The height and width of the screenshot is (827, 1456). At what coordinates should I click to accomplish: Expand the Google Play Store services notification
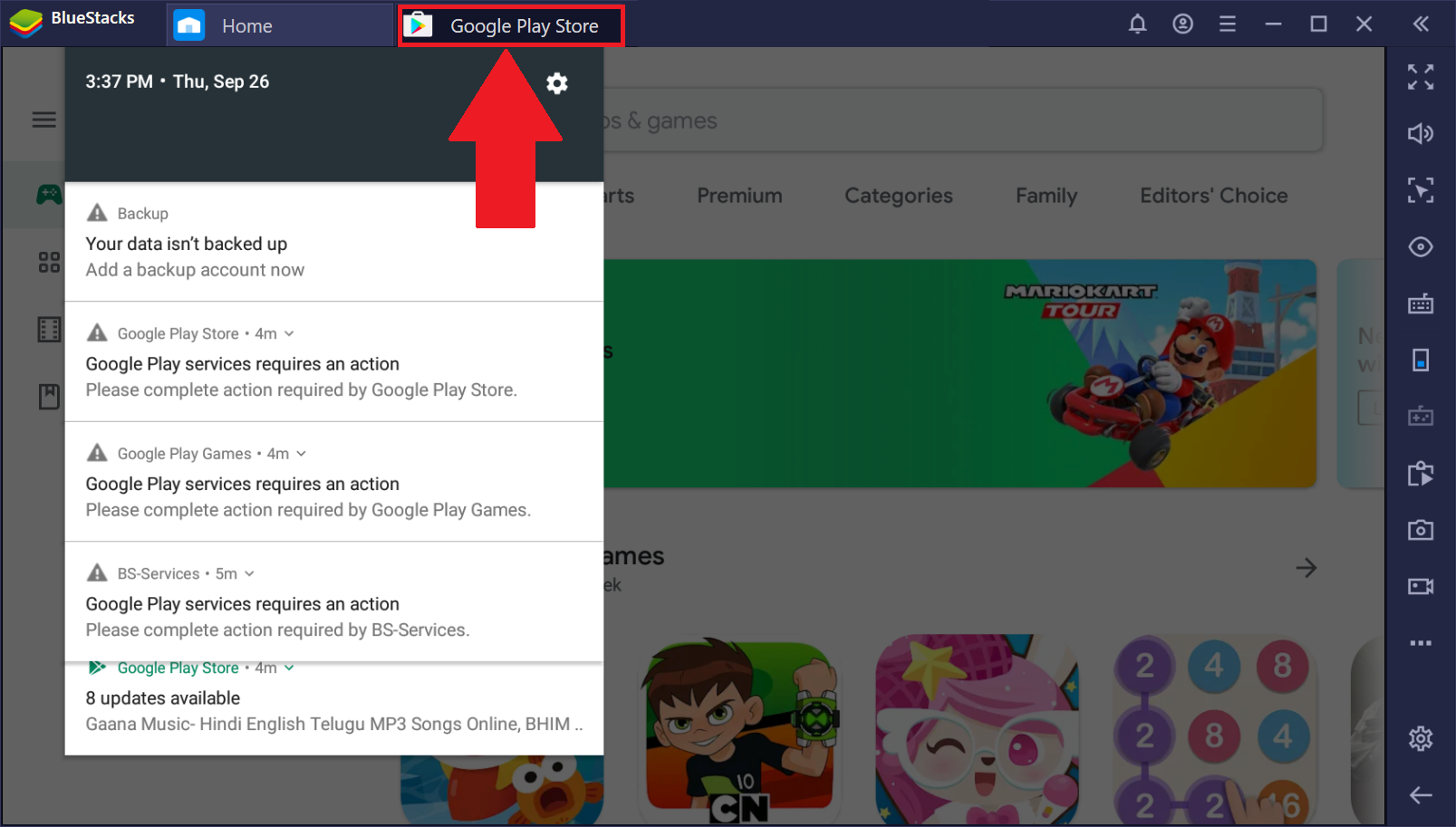coord(289,334)
